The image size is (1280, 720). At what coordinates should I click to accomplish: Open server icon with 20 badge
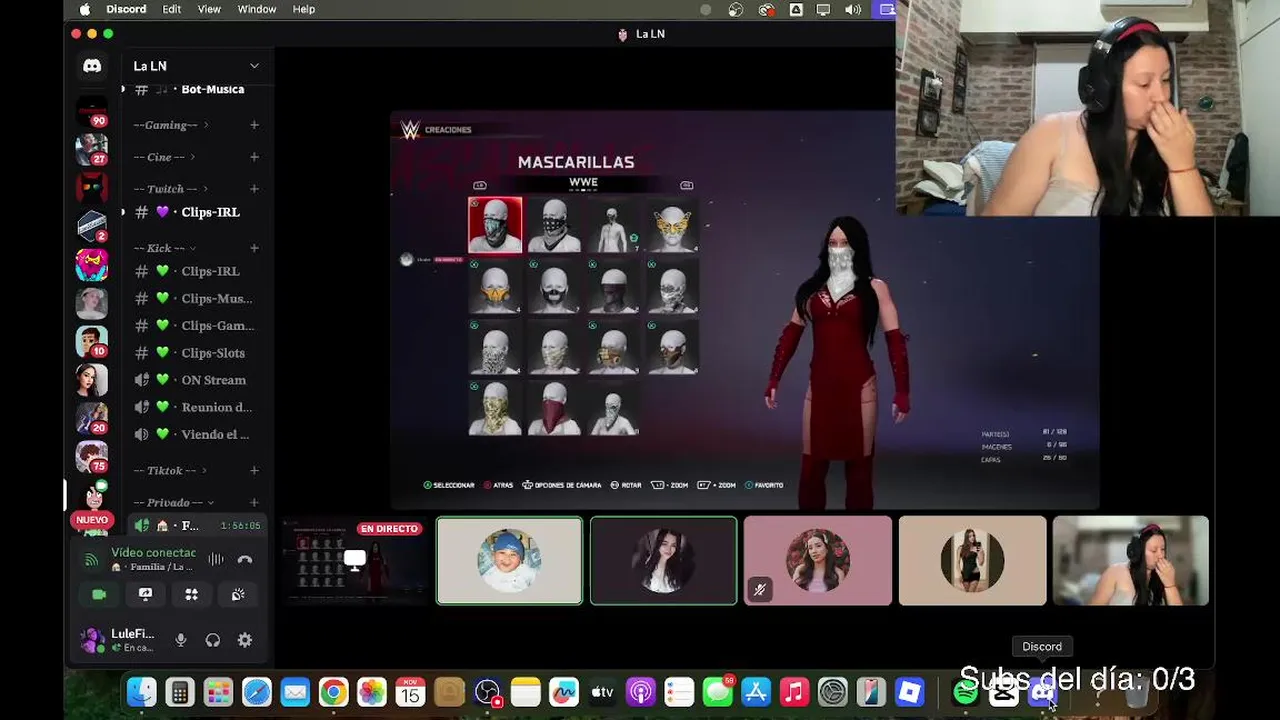(x=92, y=418)
